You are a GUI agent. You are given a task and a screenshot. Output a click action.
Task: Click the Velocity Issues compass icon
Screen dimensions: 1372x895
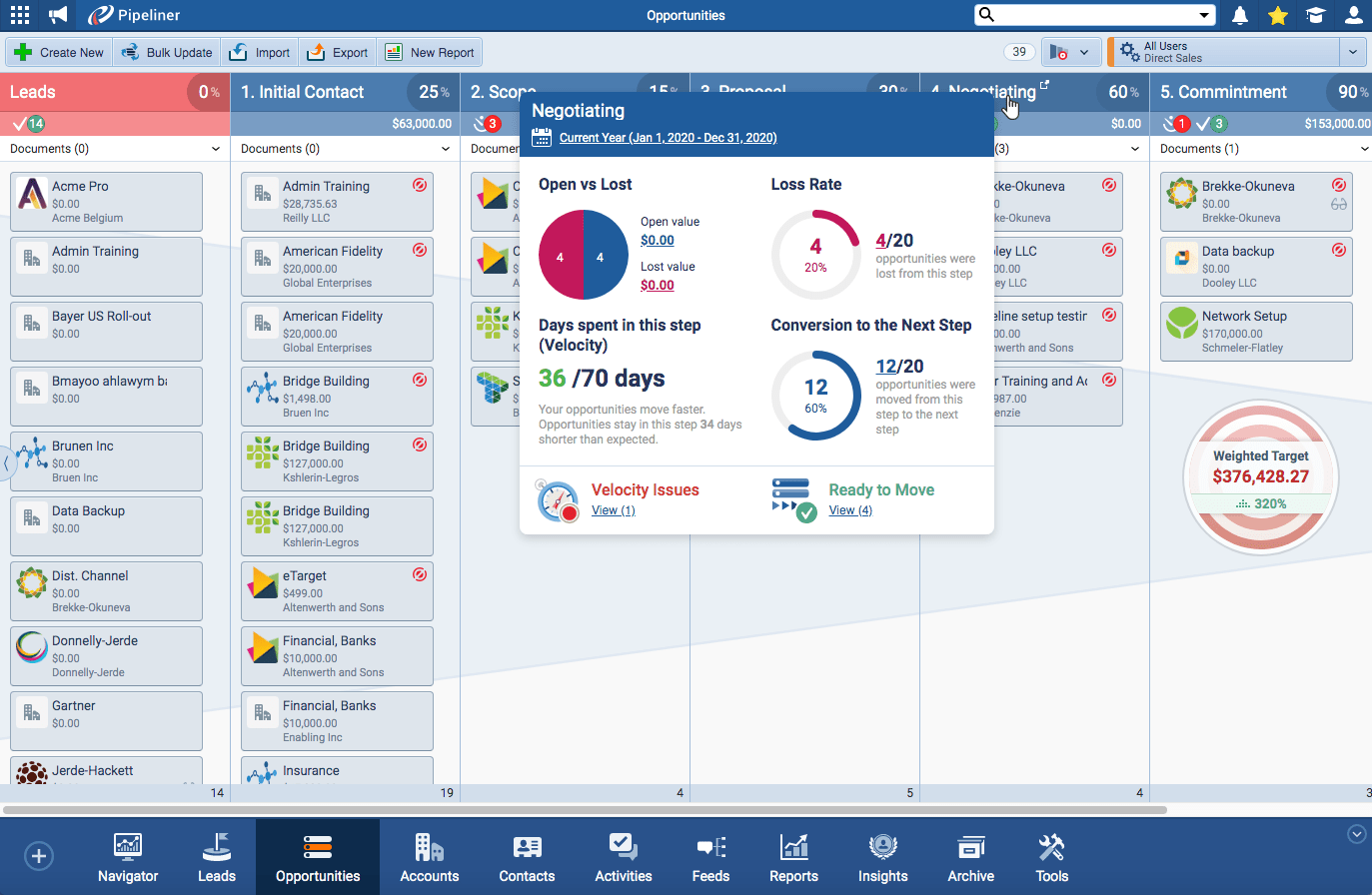click(x=557, y=500)
